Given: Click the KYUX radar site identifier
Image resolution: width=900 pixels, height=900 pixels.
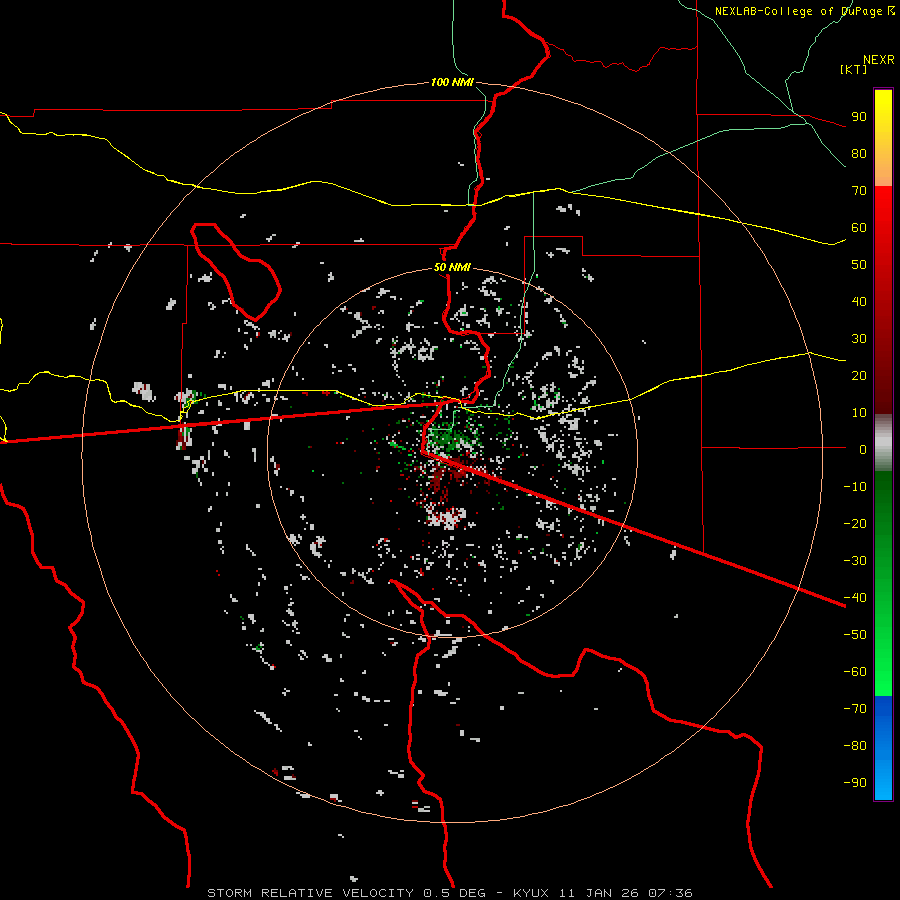Looking at the screenshot, I should [531, 893].
